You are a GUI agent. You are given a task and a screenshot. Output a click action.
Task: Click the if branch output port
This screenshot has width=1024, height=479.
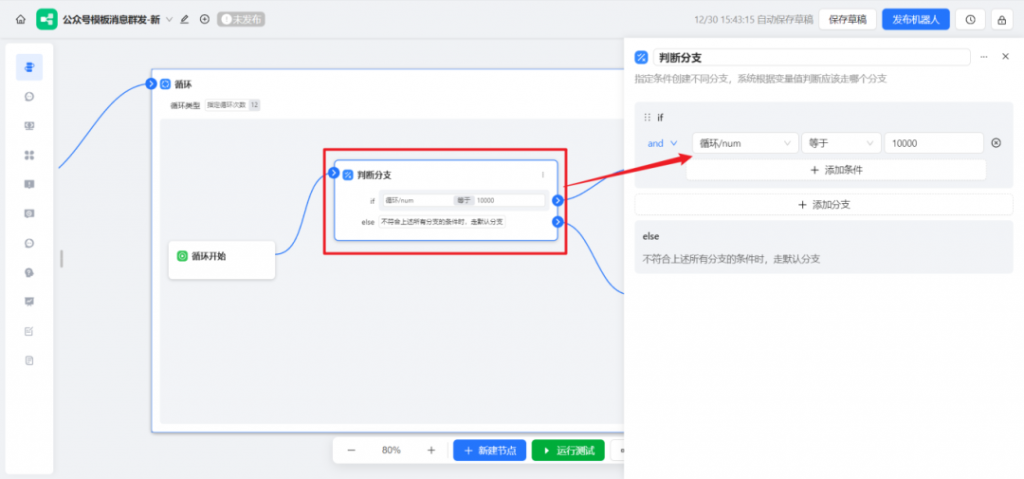(x=557, y=200)
